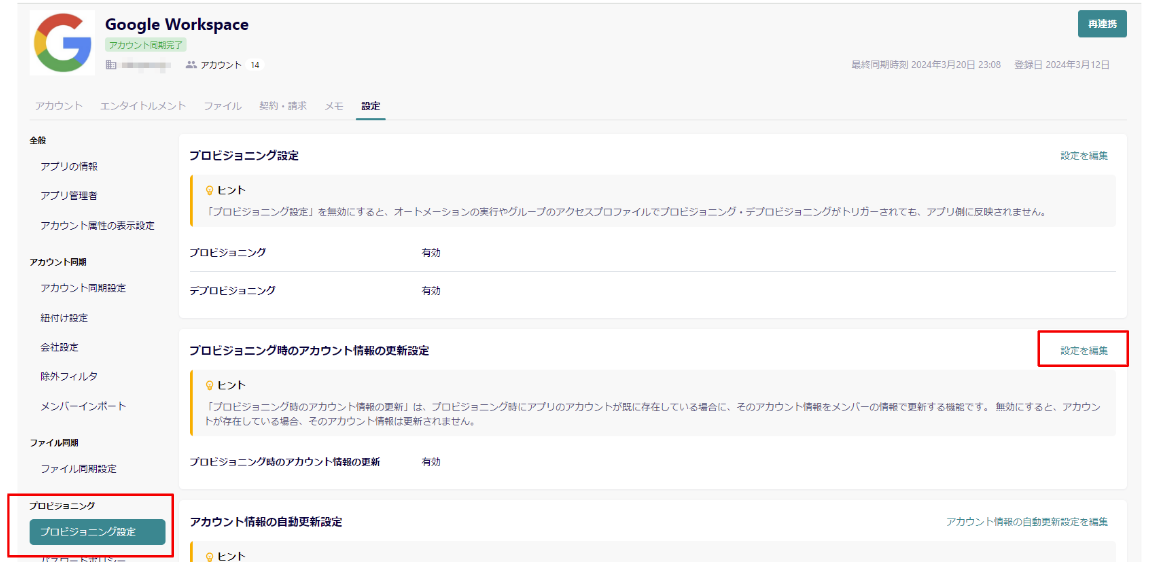Click アカウント情報の自動更新設定を編集 link
Image resolution: width=1155 pixels, height=578 pixels.
[1027, 521]
